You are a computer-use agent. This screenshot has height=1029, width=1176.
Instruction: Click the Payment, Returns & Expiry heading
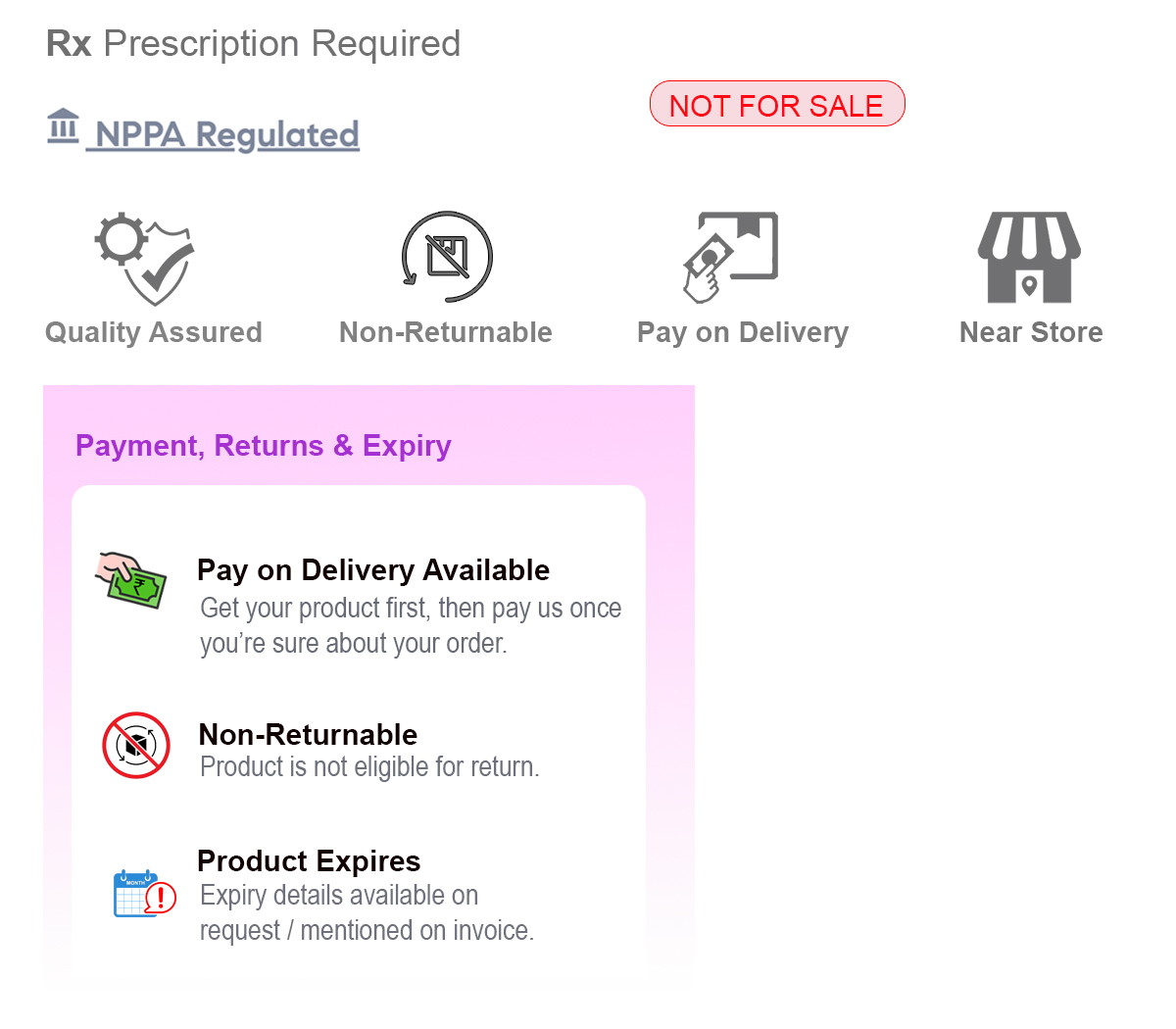264,446
